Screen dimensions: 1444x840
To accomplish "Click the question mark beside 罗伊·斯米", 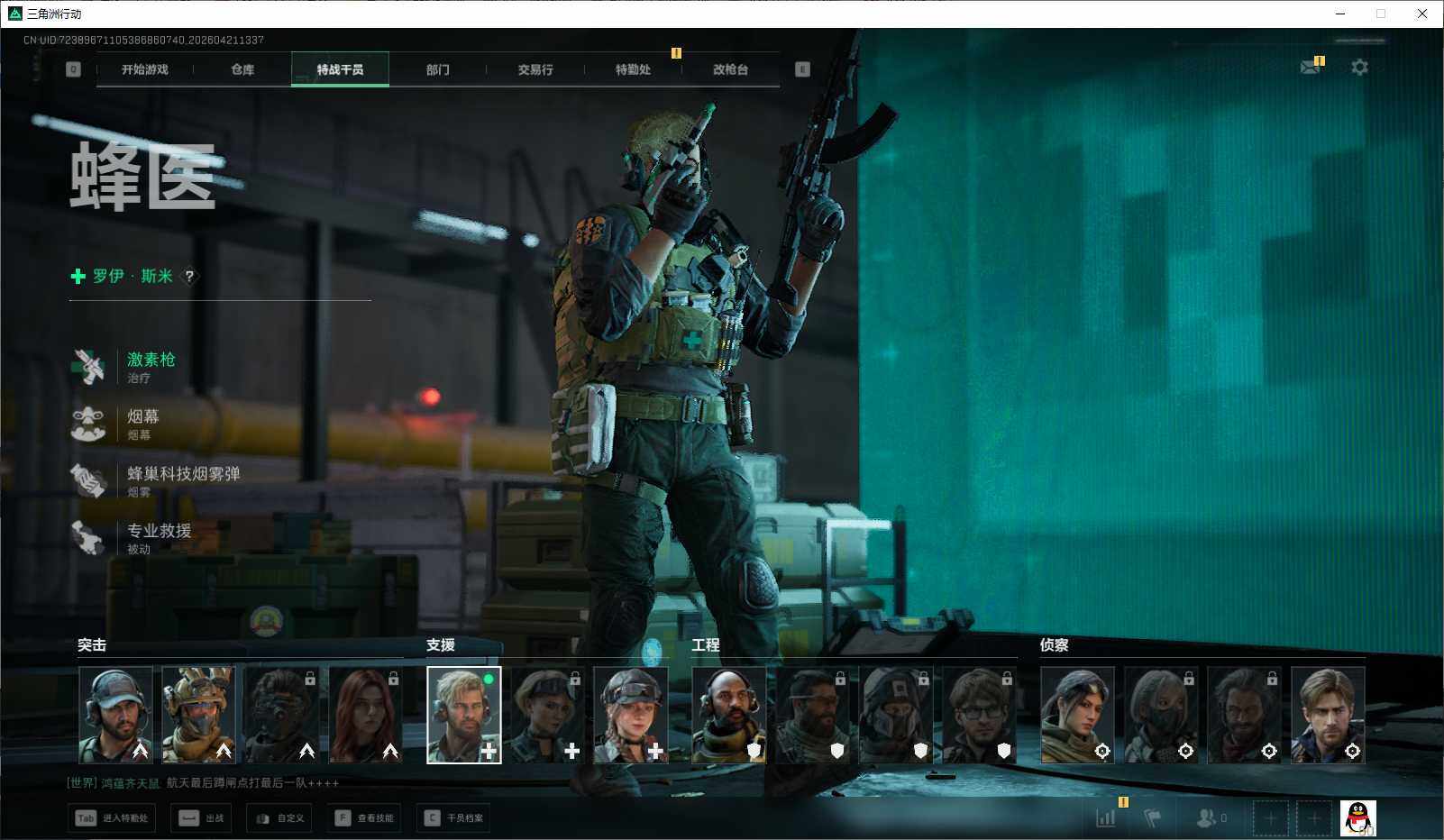I will 189,277.
